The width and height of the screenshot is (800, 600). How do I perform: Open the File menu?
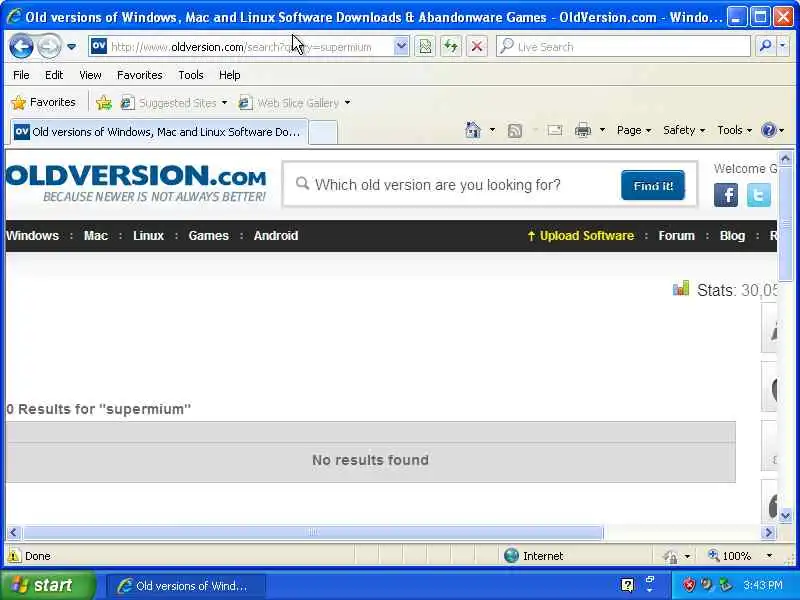21,75
